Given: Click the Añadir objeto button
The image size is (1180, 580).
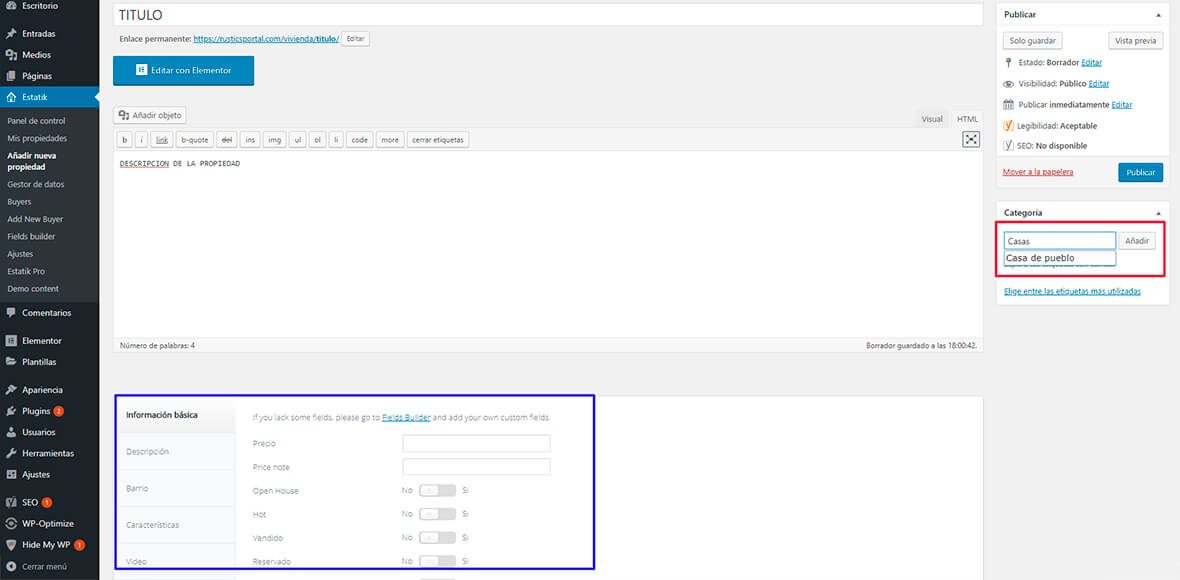Looking at the screenshot, I should click(x=150, y=115).
